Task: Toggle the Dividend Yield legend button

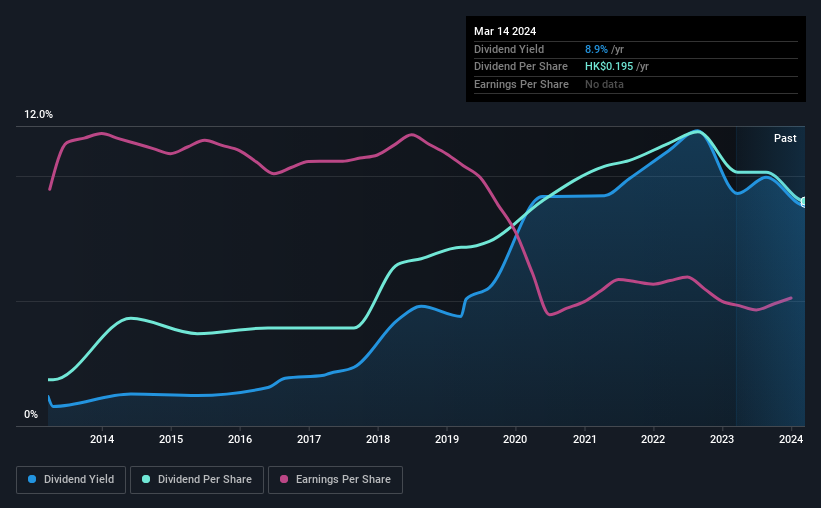Action: tap(71, 480)
